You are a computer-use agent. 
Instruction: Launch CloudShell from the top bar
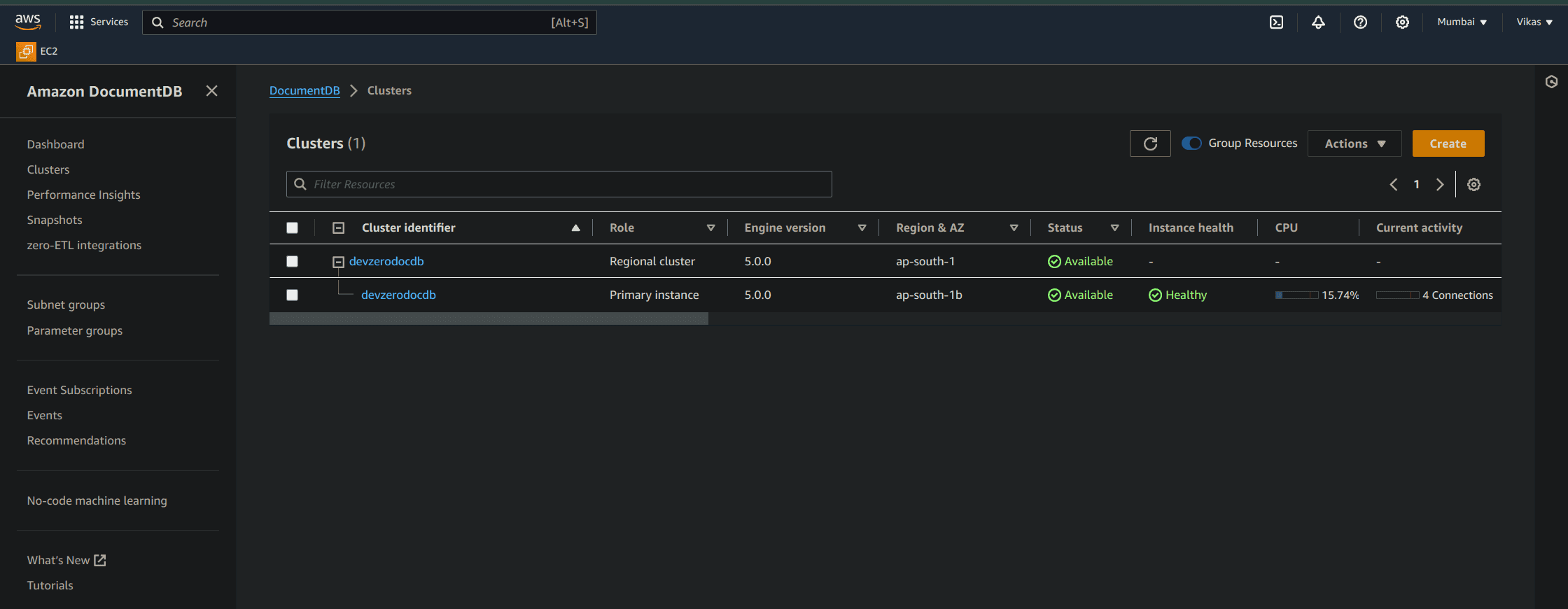coord(1276,22)
